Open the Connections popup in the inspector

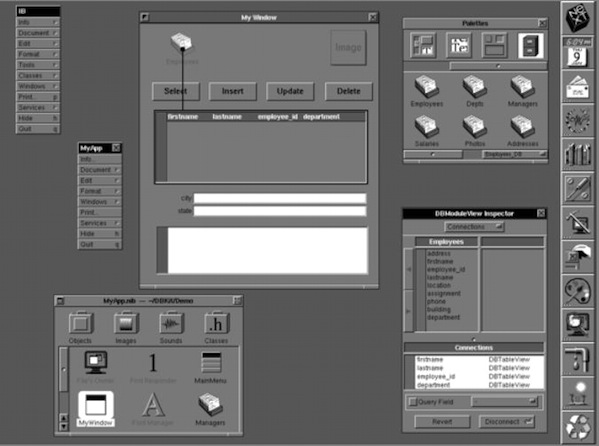(474, 227)
